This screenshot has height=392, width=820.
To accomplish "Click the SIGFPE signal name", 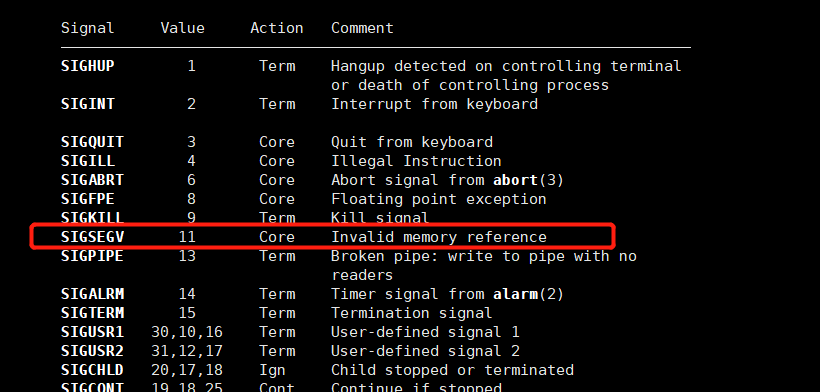I will [x=87, y=199].
